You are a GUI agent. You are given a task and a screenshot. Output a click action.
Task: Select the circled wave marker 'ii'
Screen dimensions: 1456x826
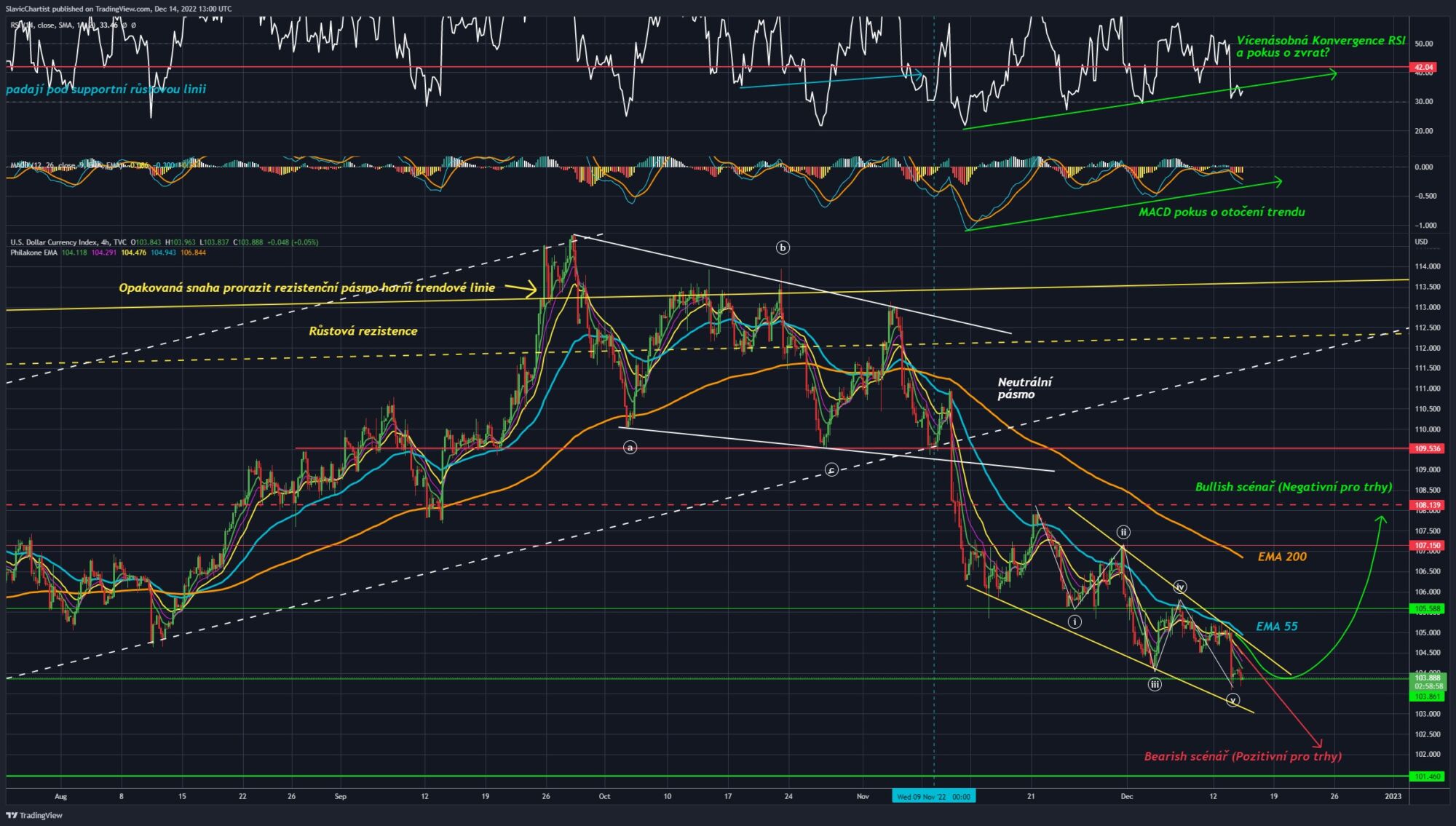[1123, 532]
